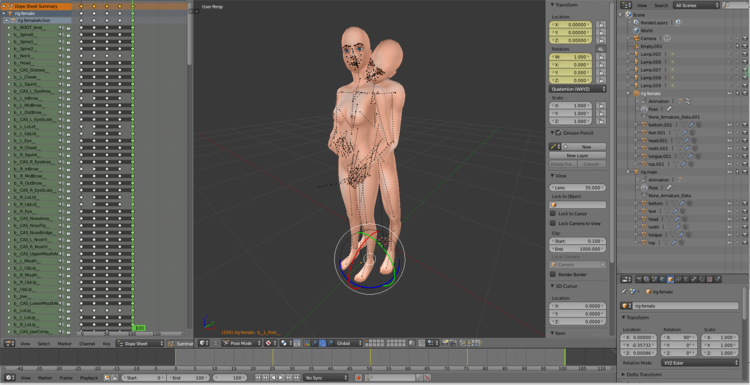
Task: Adjust the Clip End 1000.000 field
Action: pyautogui.click(x=578, y=249)
